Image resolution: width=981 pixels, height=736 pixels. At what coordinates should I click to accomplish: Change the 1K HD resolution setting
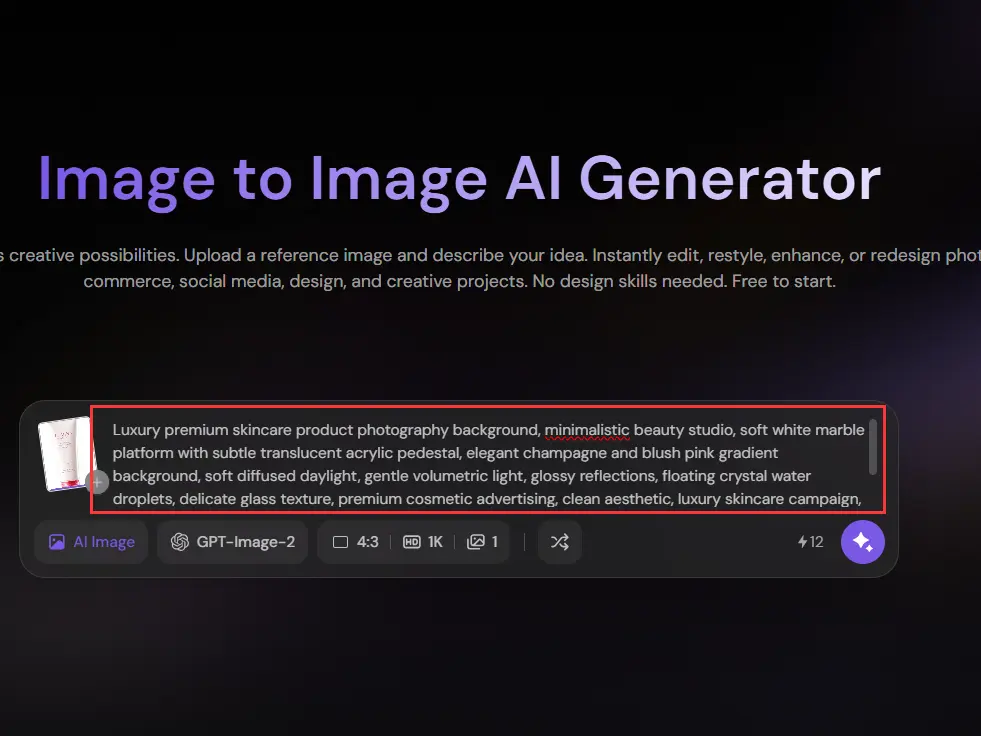(423, 542)
